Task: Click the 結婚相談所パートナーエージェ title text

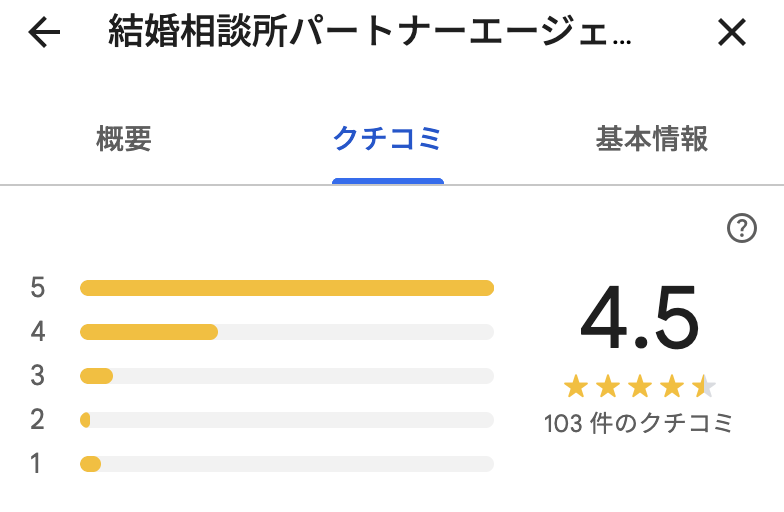Action: pos(370,34)
